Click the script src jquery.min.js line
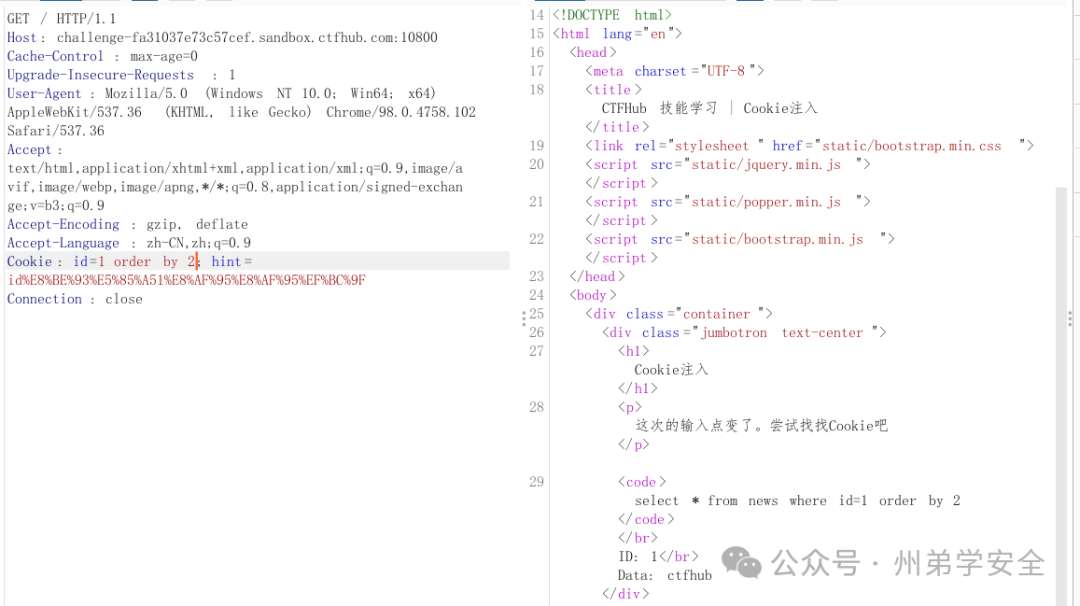 (728, 164)
